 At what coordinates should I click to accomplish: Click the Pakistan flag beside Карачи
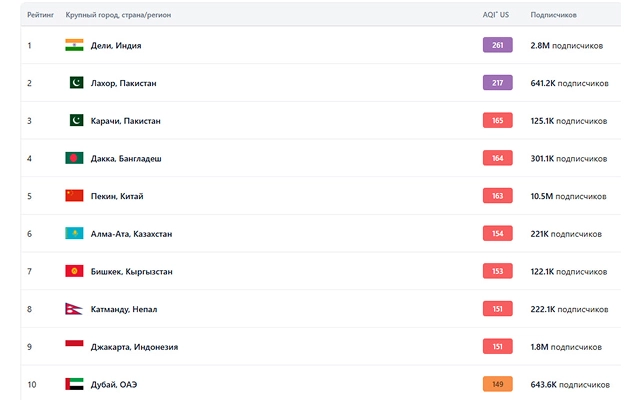point(74,120)
